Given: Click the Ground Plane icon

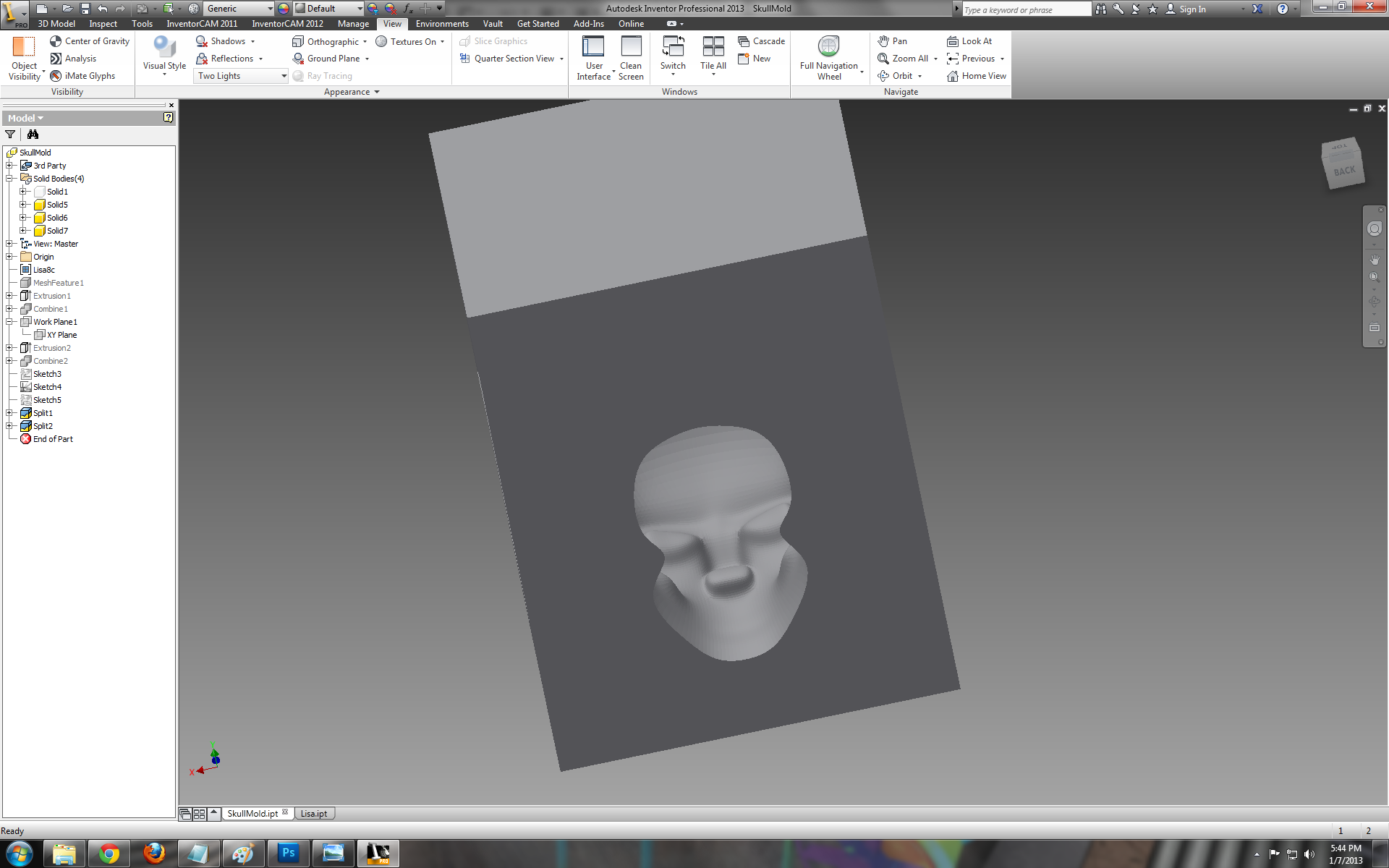Looking at the screenshot, I should point(298,59).
